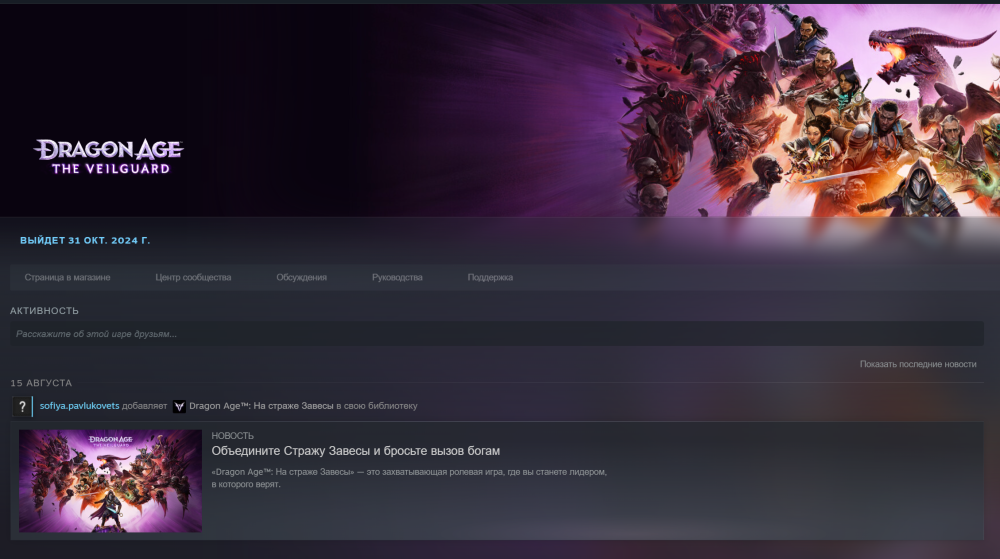Open the Обсуждения tab
1000x559 pixels.
click(301, 277)
